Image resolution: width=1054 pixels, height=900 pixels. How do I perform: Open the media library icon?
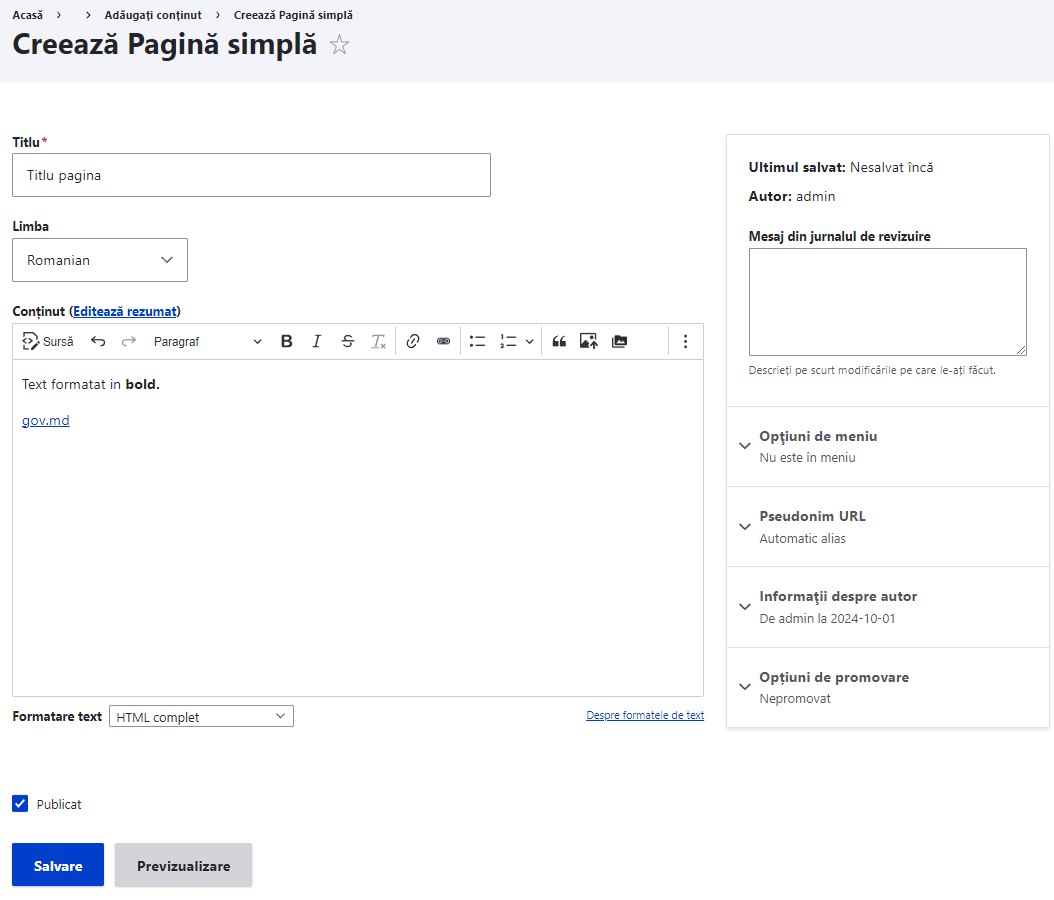pos(620,341)
